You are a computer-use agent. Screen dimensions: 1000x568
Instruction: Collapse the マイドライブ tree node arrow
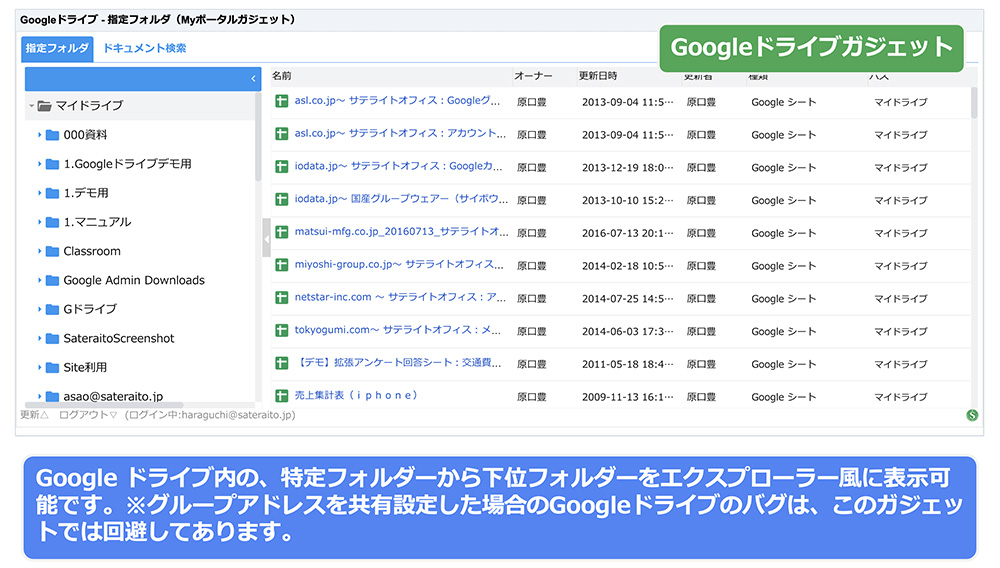tap(31, 106)
